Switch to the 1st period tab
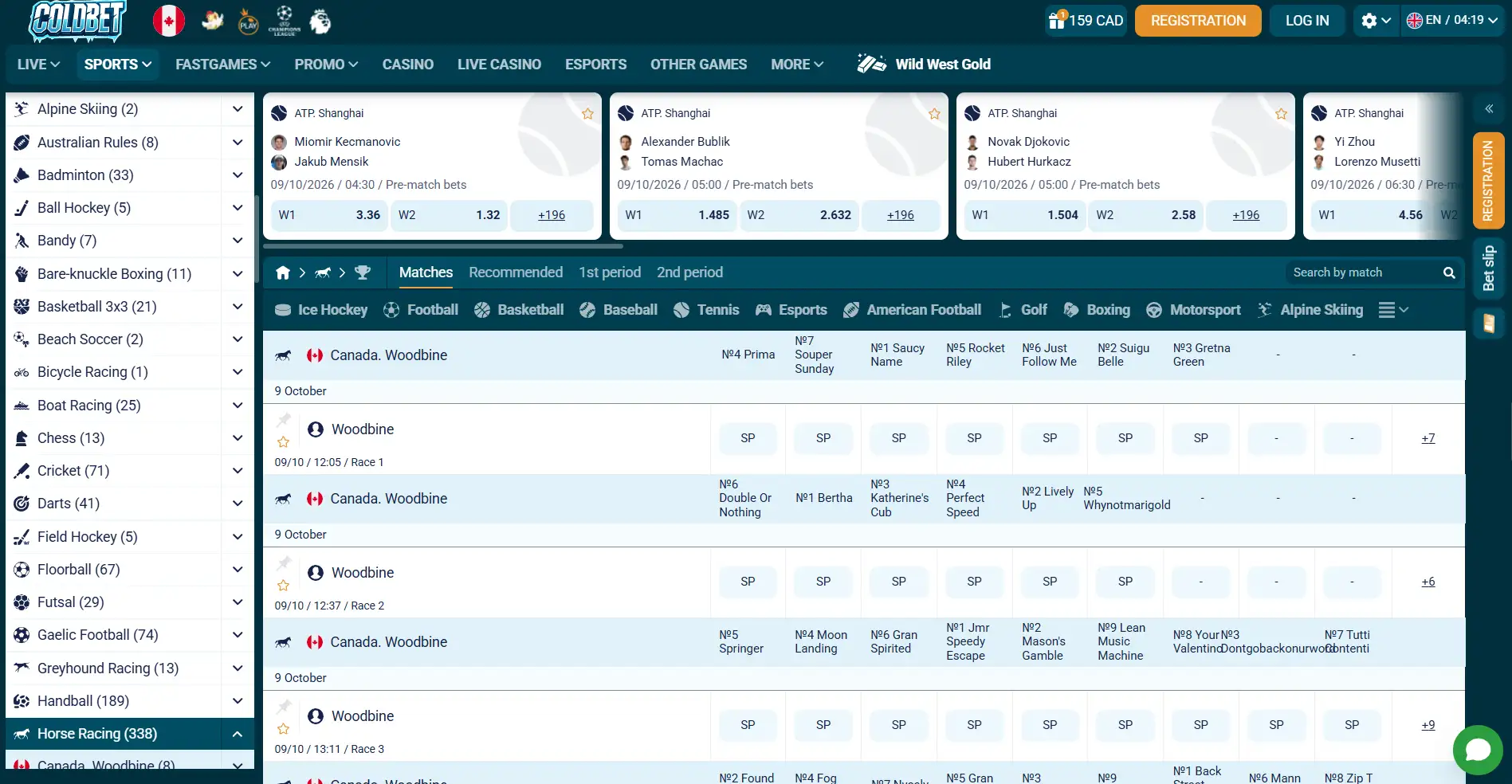The height and width of the screenshot is (784, 1512). [610, 272]
